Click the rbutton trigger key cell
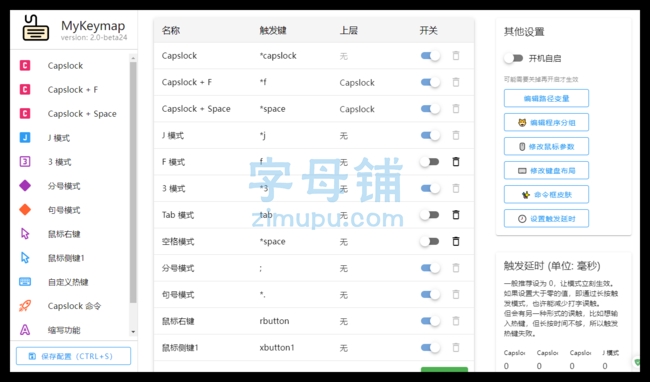The width and height of the screenshot is (650, 382). [x=274, y=321]
